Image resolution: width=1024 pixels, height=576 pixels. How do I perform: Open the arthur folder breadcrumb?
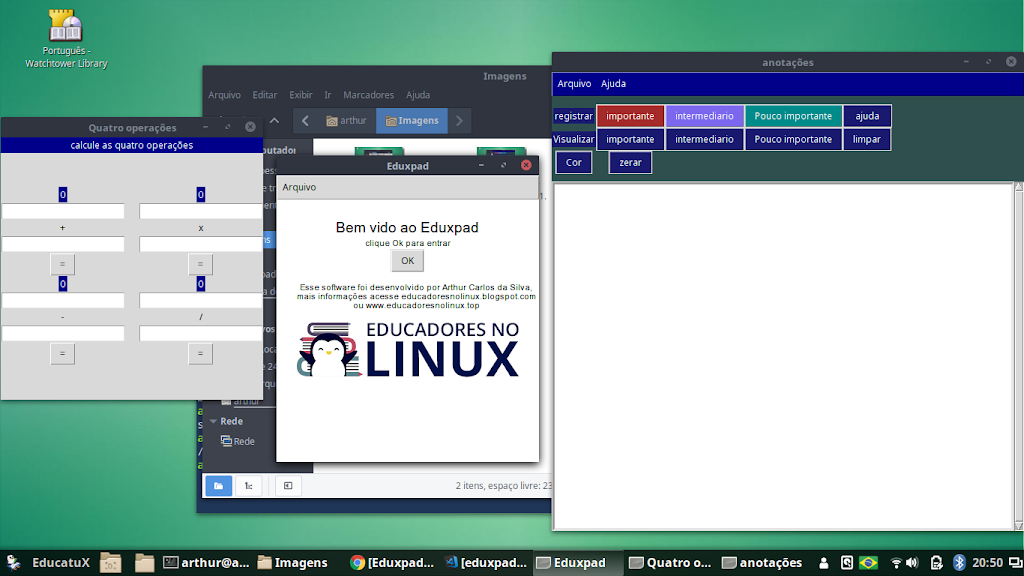(346, 121)
